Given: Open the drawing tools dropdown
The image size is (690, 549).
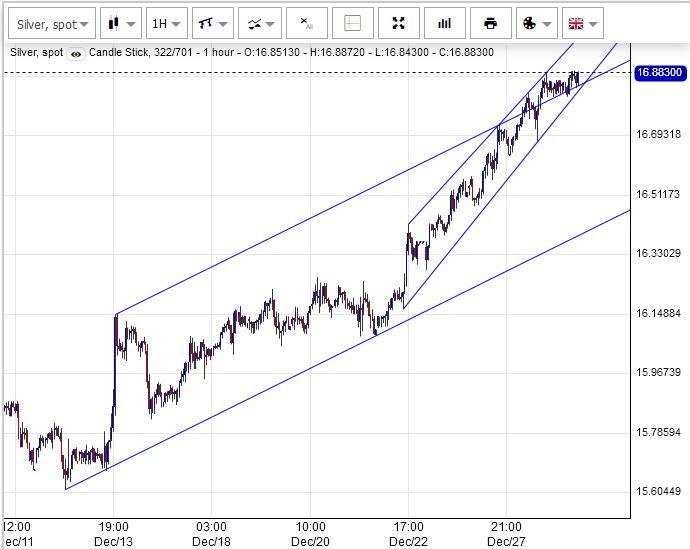Looking at the screenshot, I should (213, 23).
